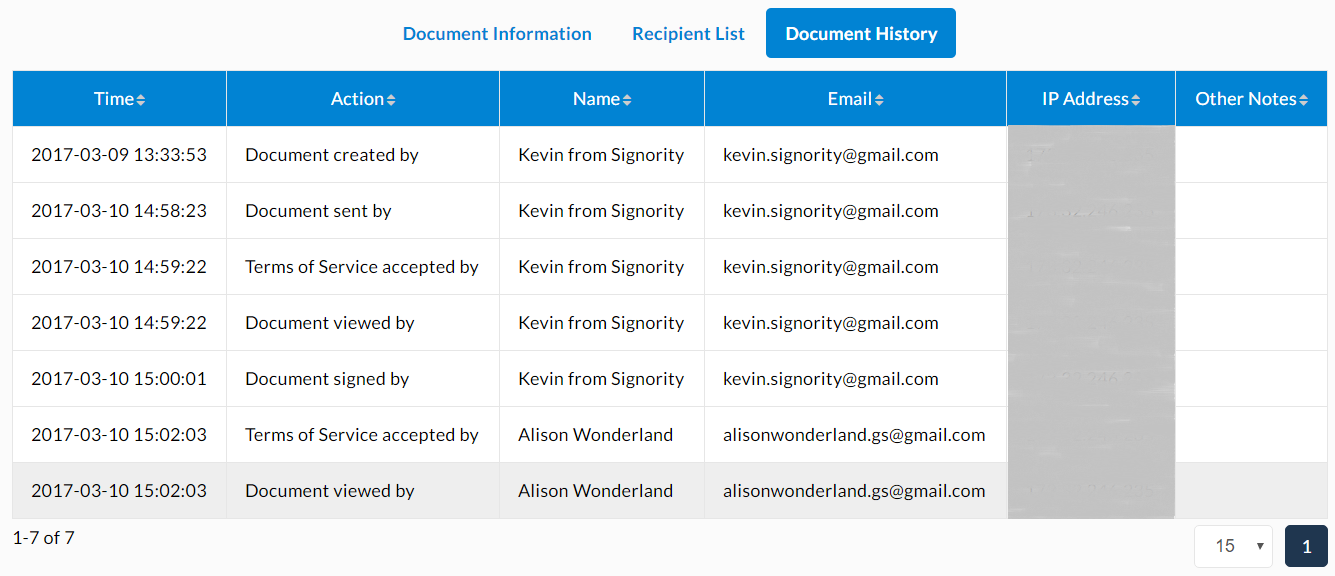The height and width of the screenshot is (576, 1335).
Task: Click the 'Document signed by' action cell
Action: coord(363,379)
